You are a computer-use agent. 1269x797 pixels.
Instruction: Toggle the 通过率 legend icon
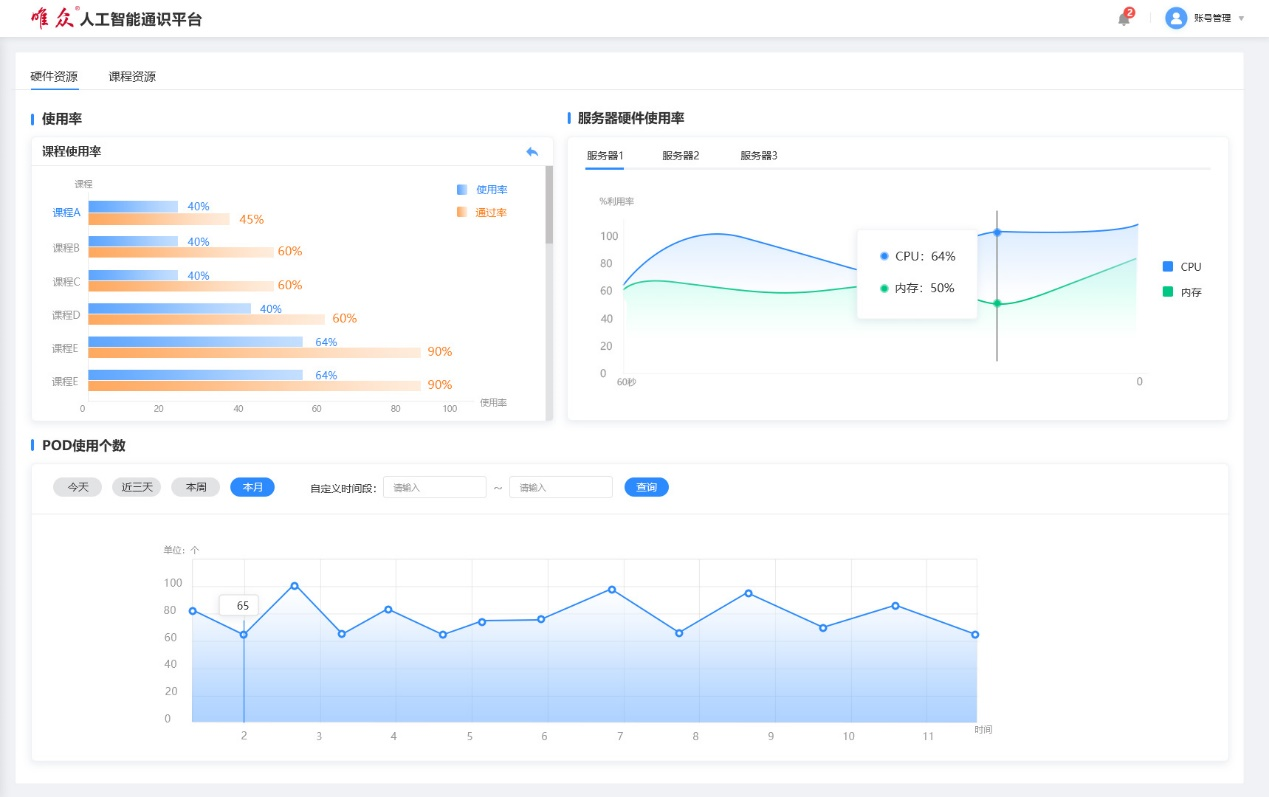pos(462,212)
